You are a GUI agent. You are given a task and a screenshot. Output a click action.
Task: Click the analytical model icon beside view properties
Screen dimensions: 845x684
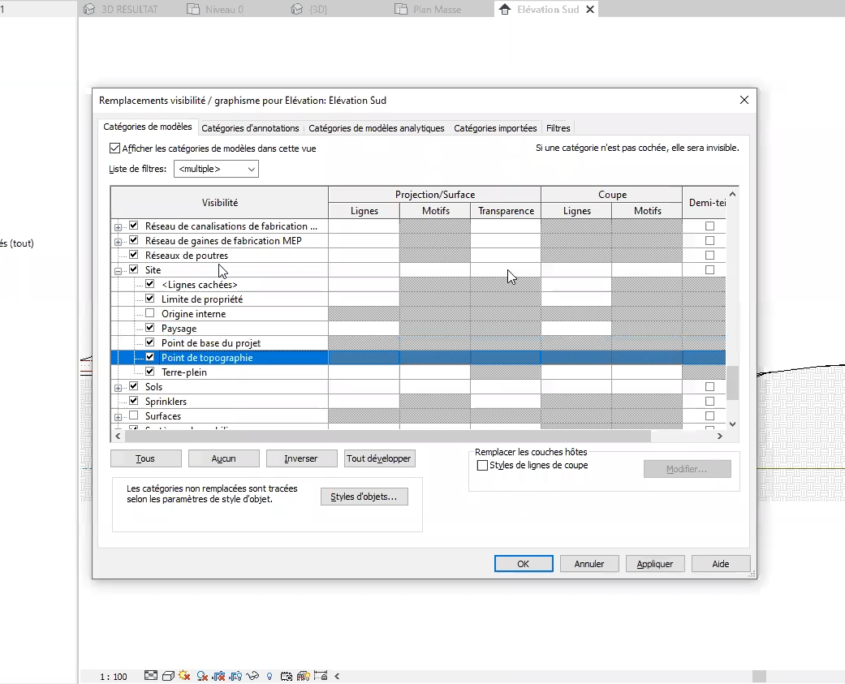point(303,676)
